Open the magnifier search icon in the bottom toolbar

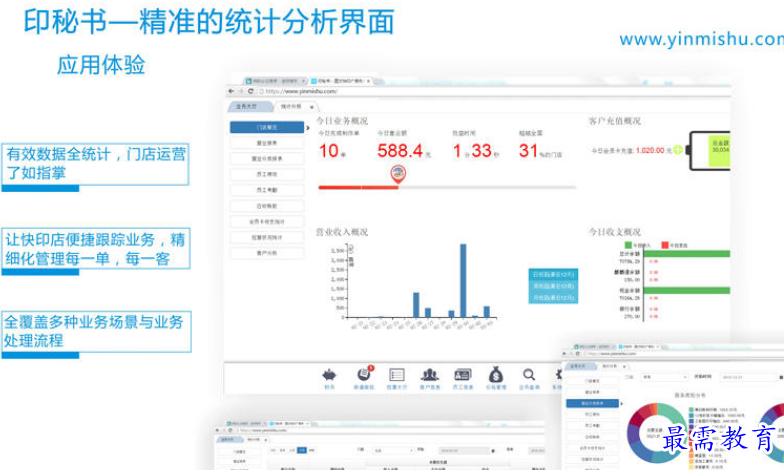click(x=529, y=374)
